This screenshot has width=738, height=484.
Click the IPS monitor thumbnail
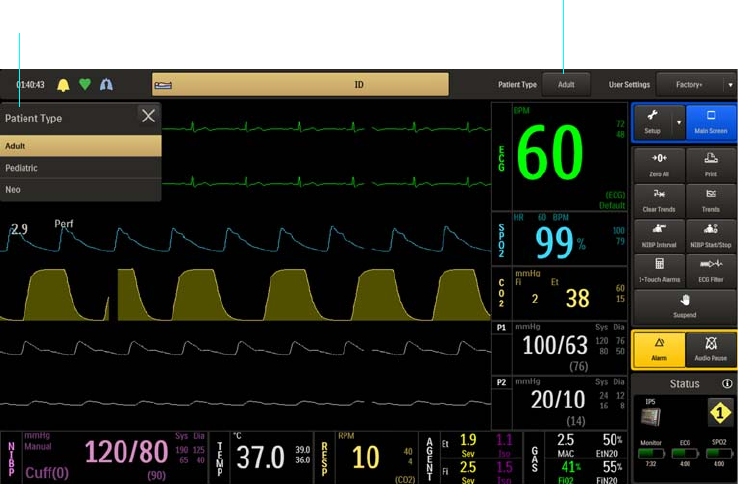(x=651, y=416)
